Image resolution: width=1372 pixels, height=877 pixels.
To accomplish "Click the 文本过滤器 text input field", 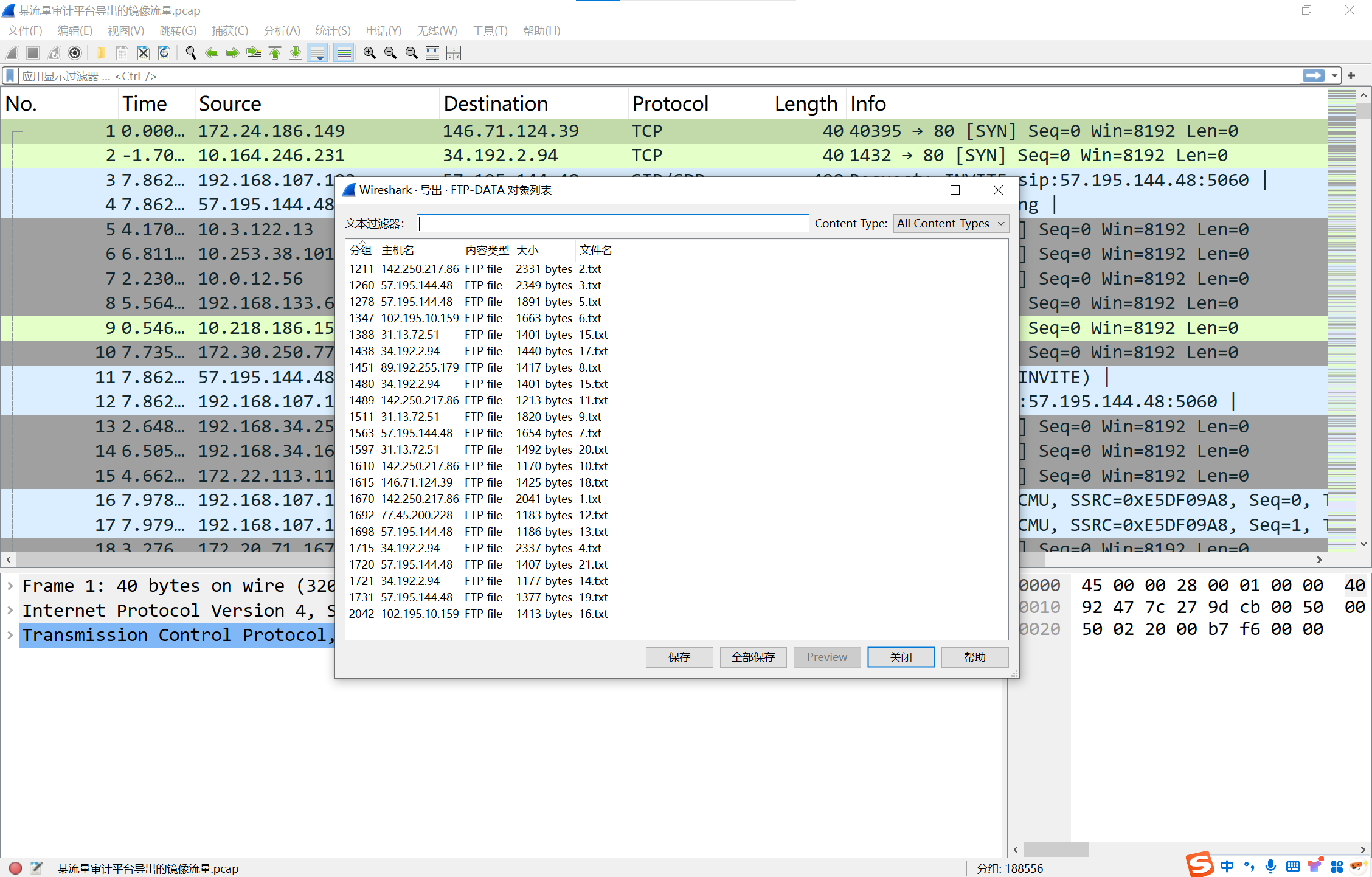I will click(612, 223).
